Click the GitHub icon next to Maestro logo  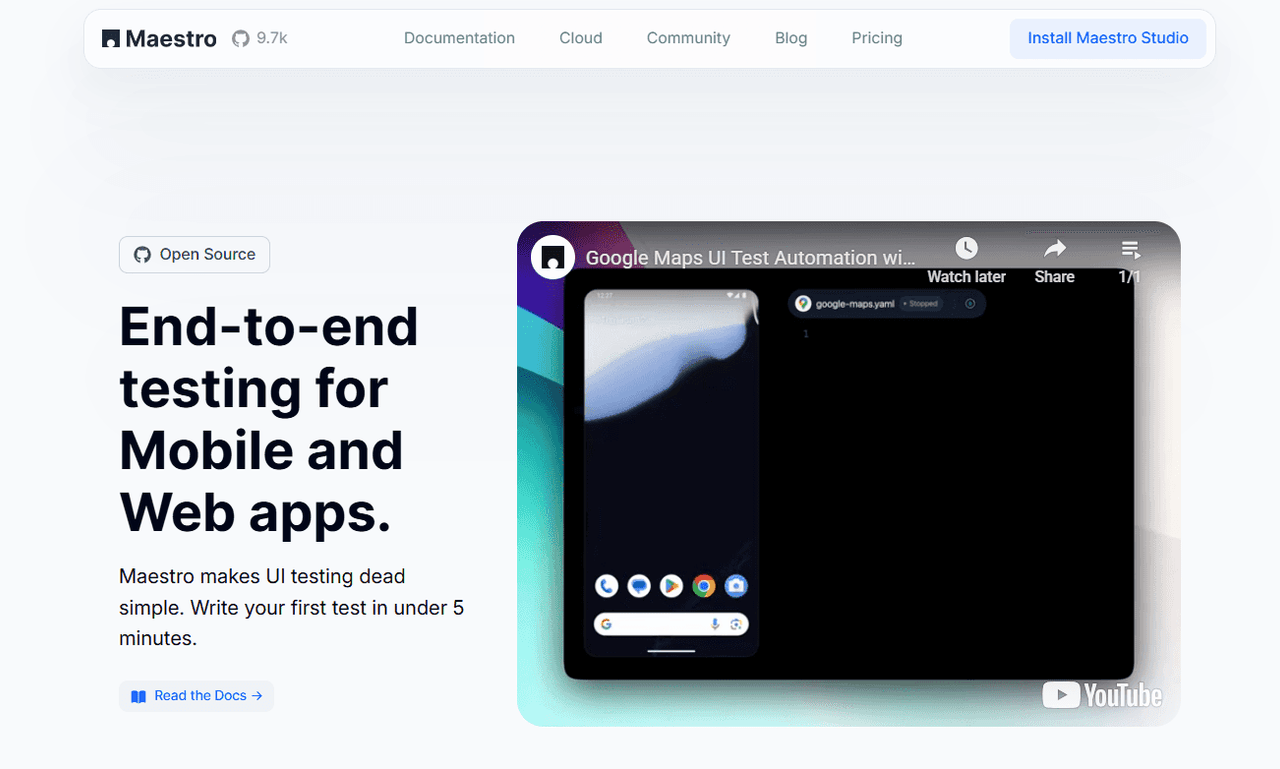(238, 38)
